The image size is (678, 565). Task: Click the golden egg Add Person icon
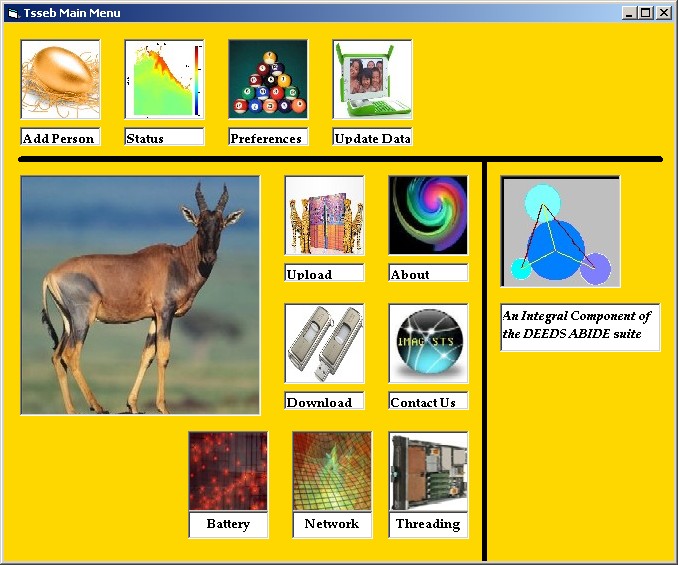click(x=60, y=80)
